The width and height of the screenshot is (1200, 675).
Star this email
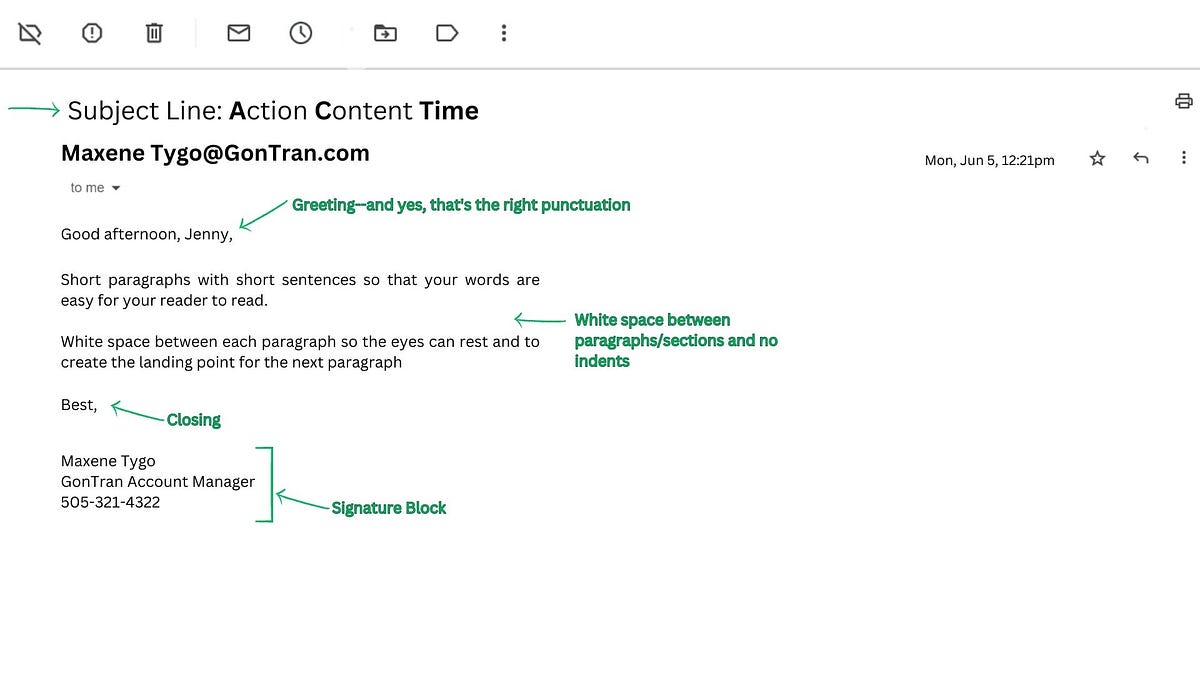tap(1097, 157)
